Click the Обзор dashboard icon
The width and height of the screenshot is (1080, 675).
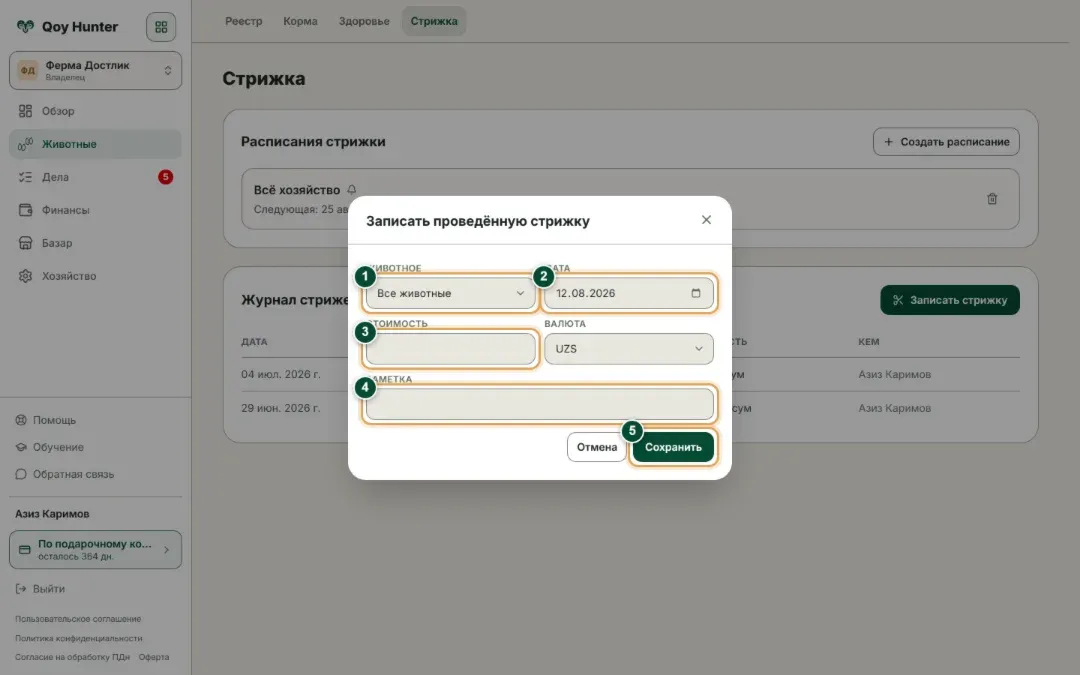click(x=25, y=111)
